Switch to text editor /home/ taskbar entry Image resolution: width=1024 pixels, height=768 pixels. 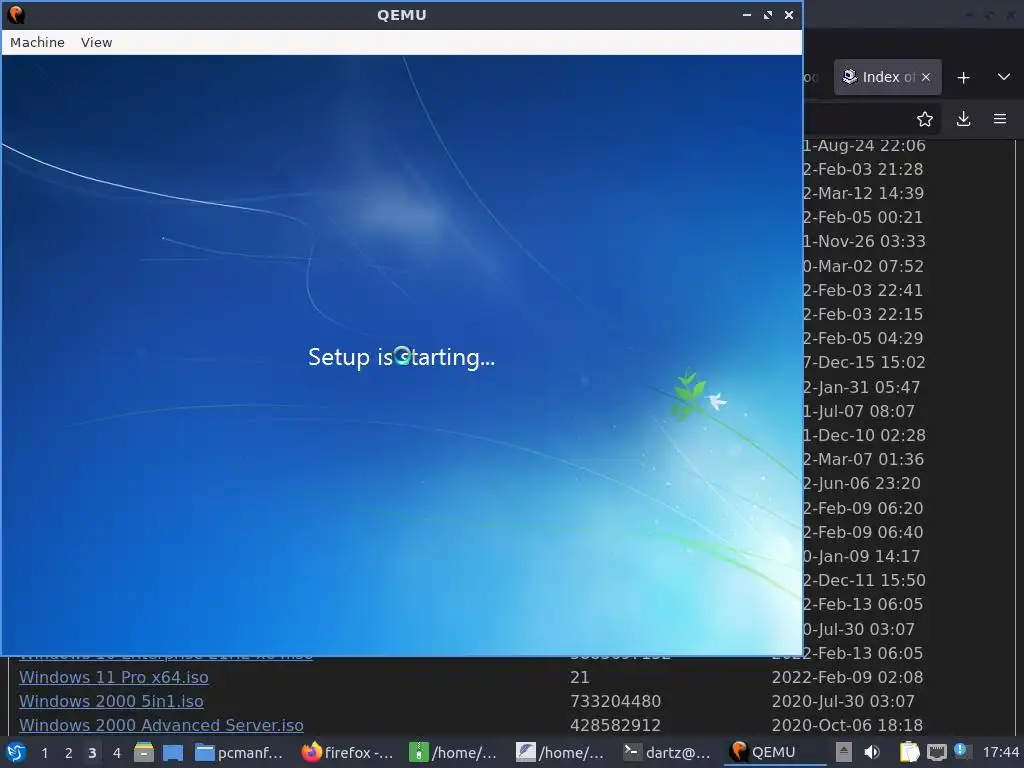point(560,752)
